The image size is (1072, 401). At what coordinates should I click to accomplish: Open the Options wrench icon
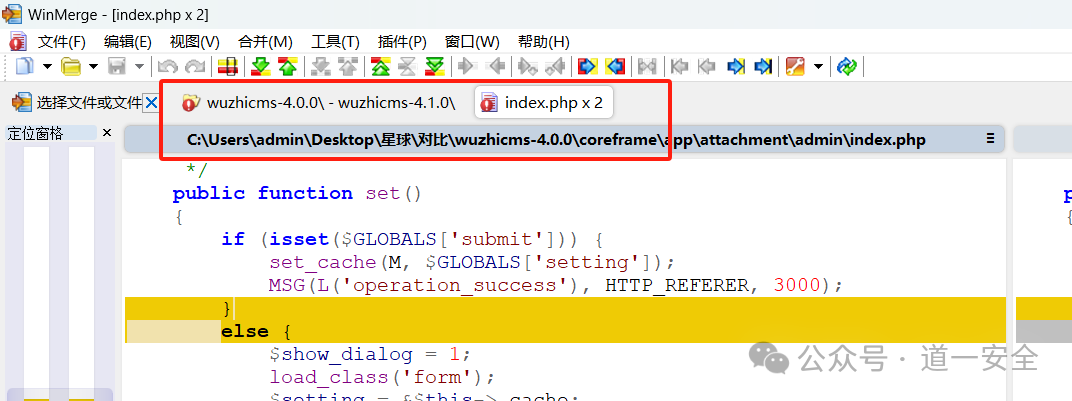click(795, 66)
